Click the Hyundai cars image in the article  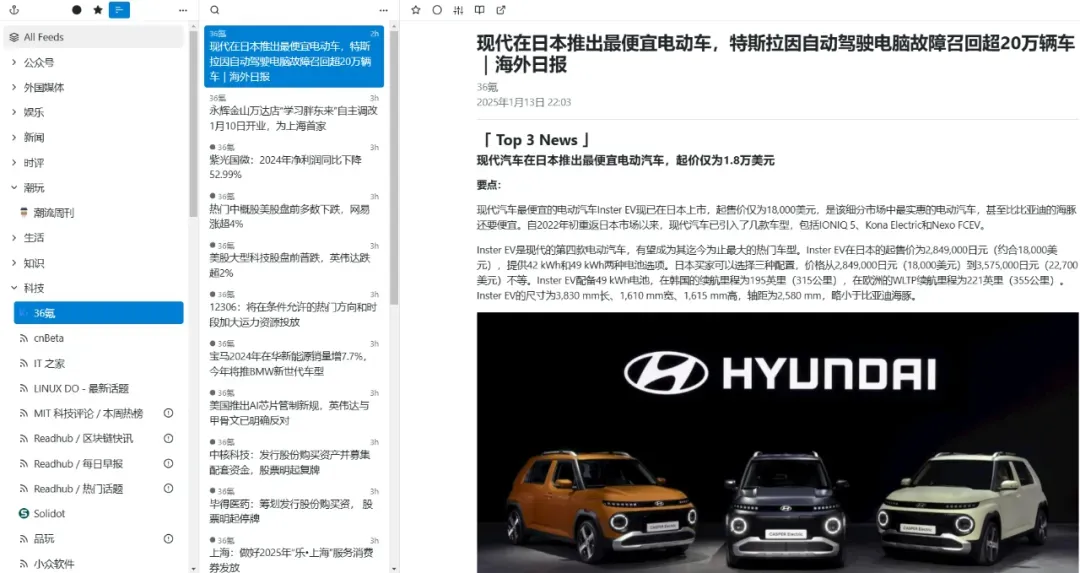pyautogui.click(x=778, y=442)
